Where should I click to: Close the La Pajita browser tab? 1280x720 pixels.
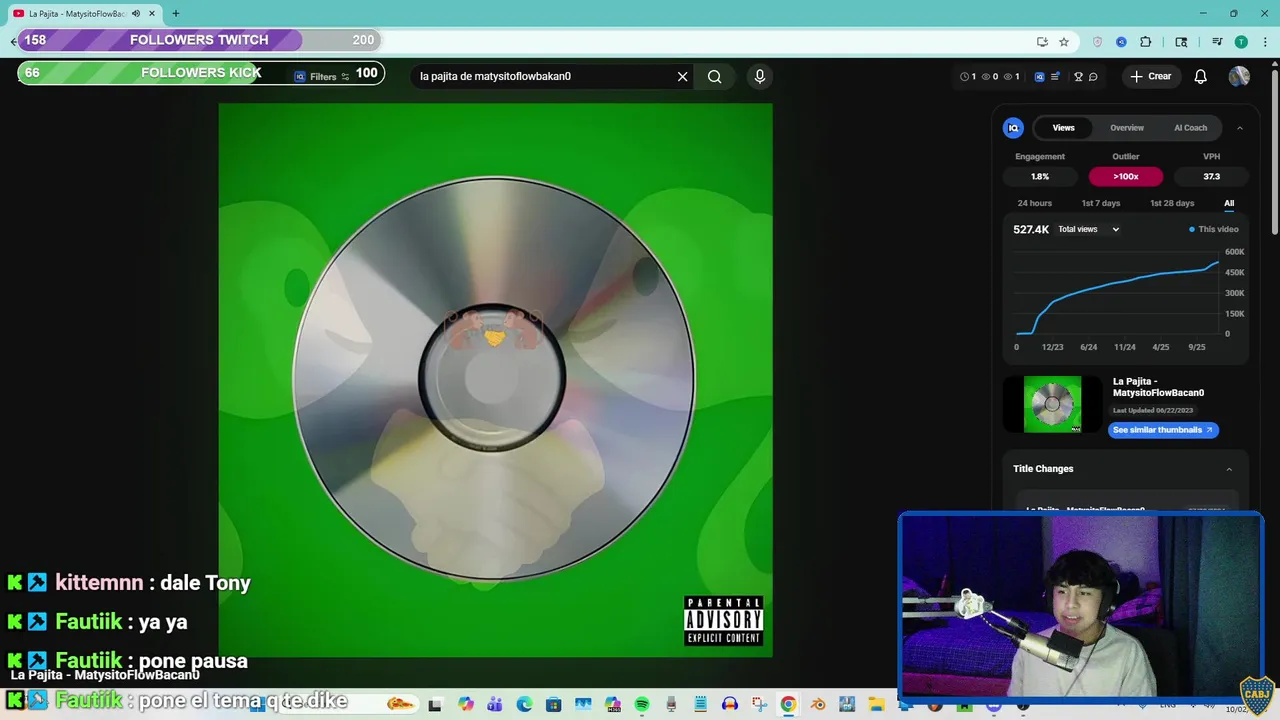point(152,14)
